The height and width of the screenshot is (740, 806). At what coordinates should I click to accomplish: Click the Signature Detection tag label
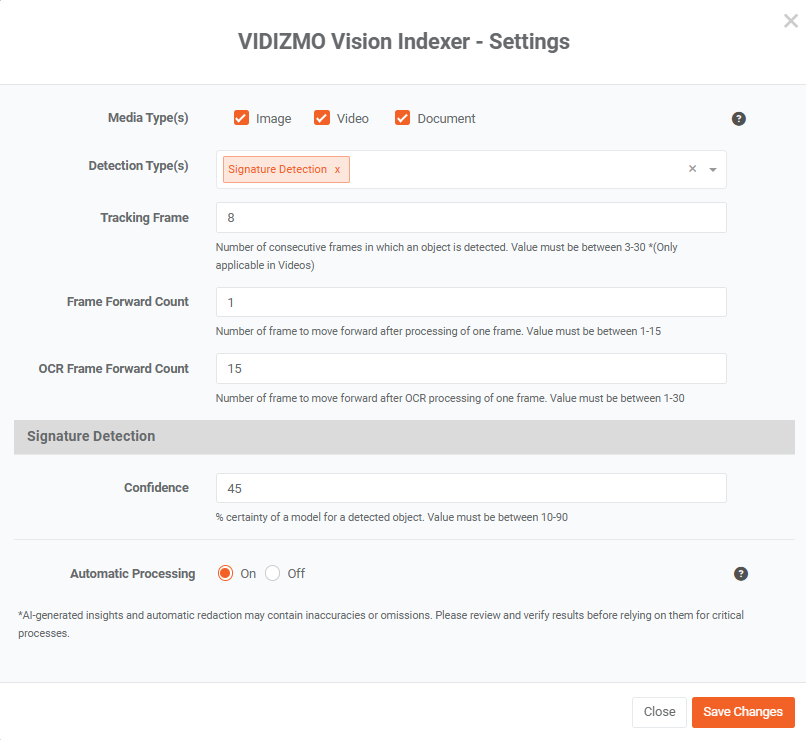(x=277, y=170)
